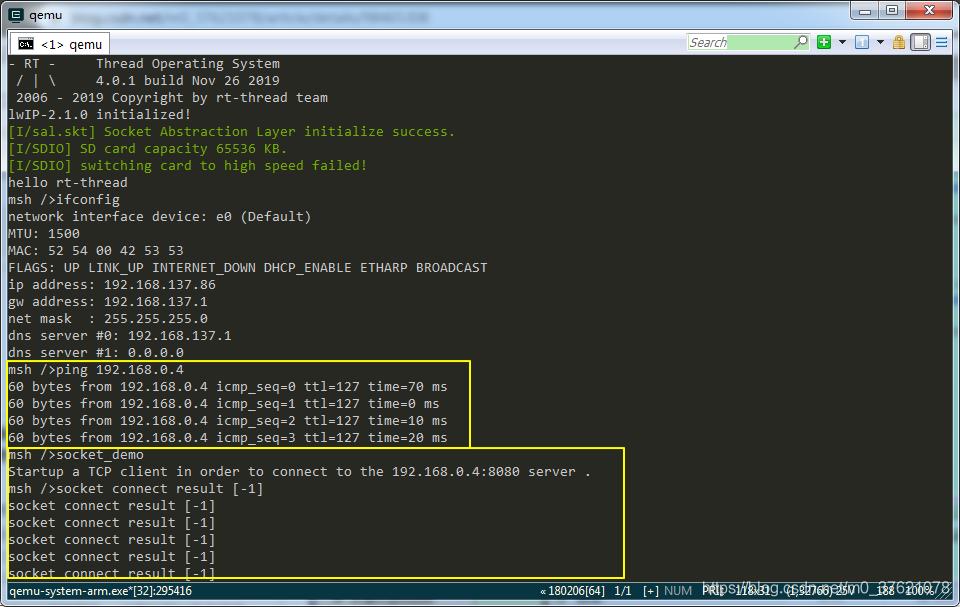Click the "msh />ping 192.168.0.4" command line
This screenshot has height=607, width=960.
[96, 370]
